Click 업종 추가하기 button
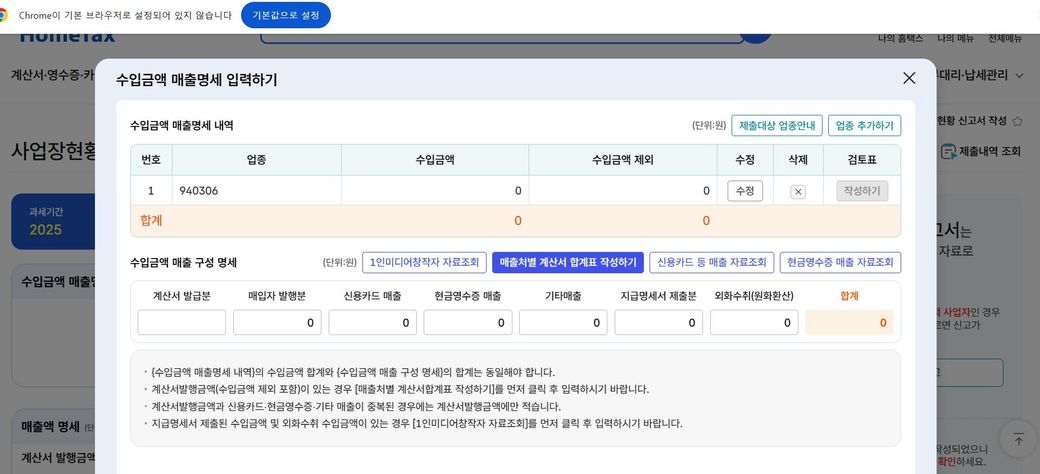Image resolution: width=1040 pixels, height=474 pixels. pyautogui.click(x=864, y=125)
